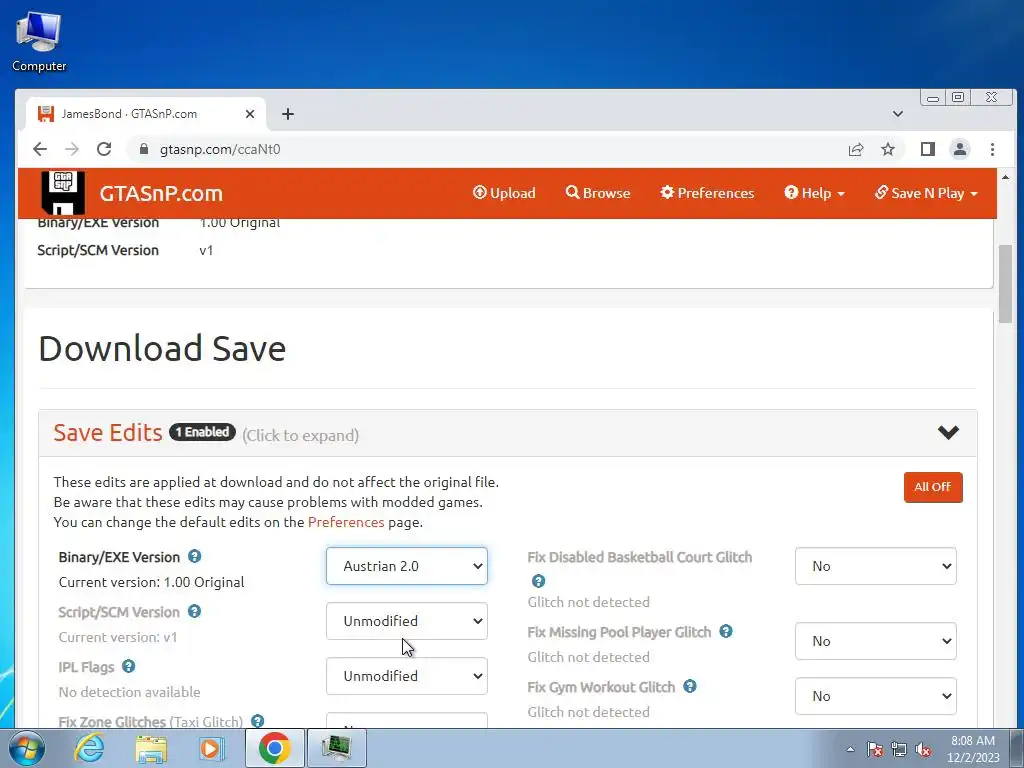Open Script/SCM Version Unmodified dropdown
Image resolution: width=1024 pixels, height=768 pixels.
click(407, 620)
